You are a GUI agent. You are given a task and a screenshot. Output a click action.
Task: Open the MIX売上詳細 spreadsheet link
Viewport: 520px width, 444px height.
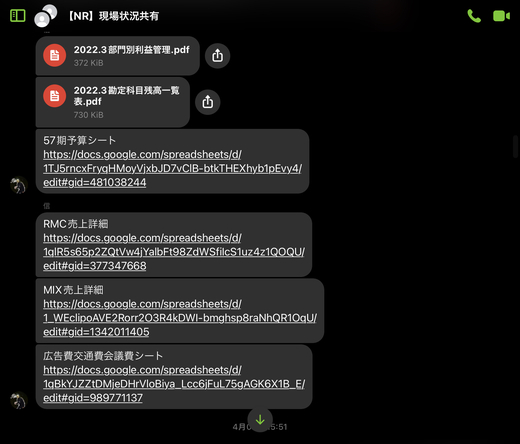pos(180,318)
